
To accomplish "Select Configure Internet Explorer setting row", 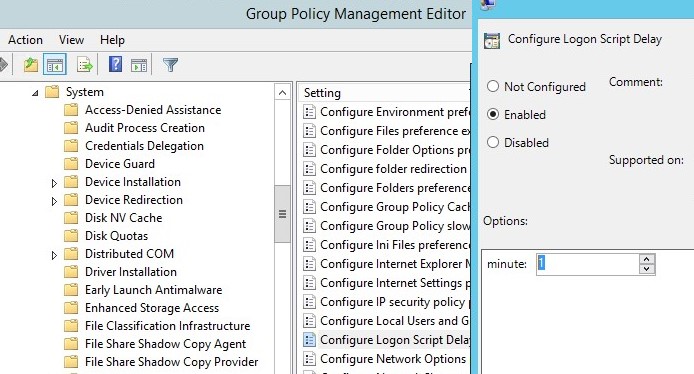I will click(x=386, y=264).
